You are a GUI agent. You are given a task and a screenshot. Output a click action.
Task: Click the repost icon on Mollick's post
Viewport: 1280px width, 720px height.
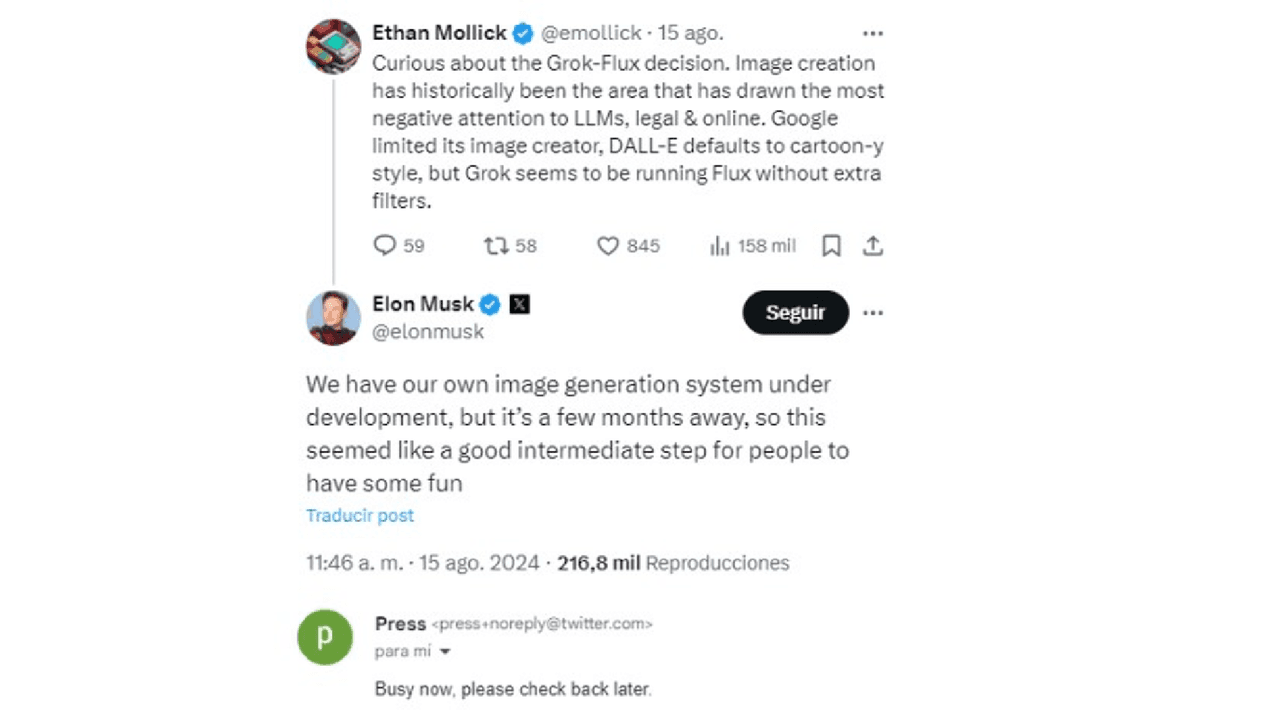point(496,245)
